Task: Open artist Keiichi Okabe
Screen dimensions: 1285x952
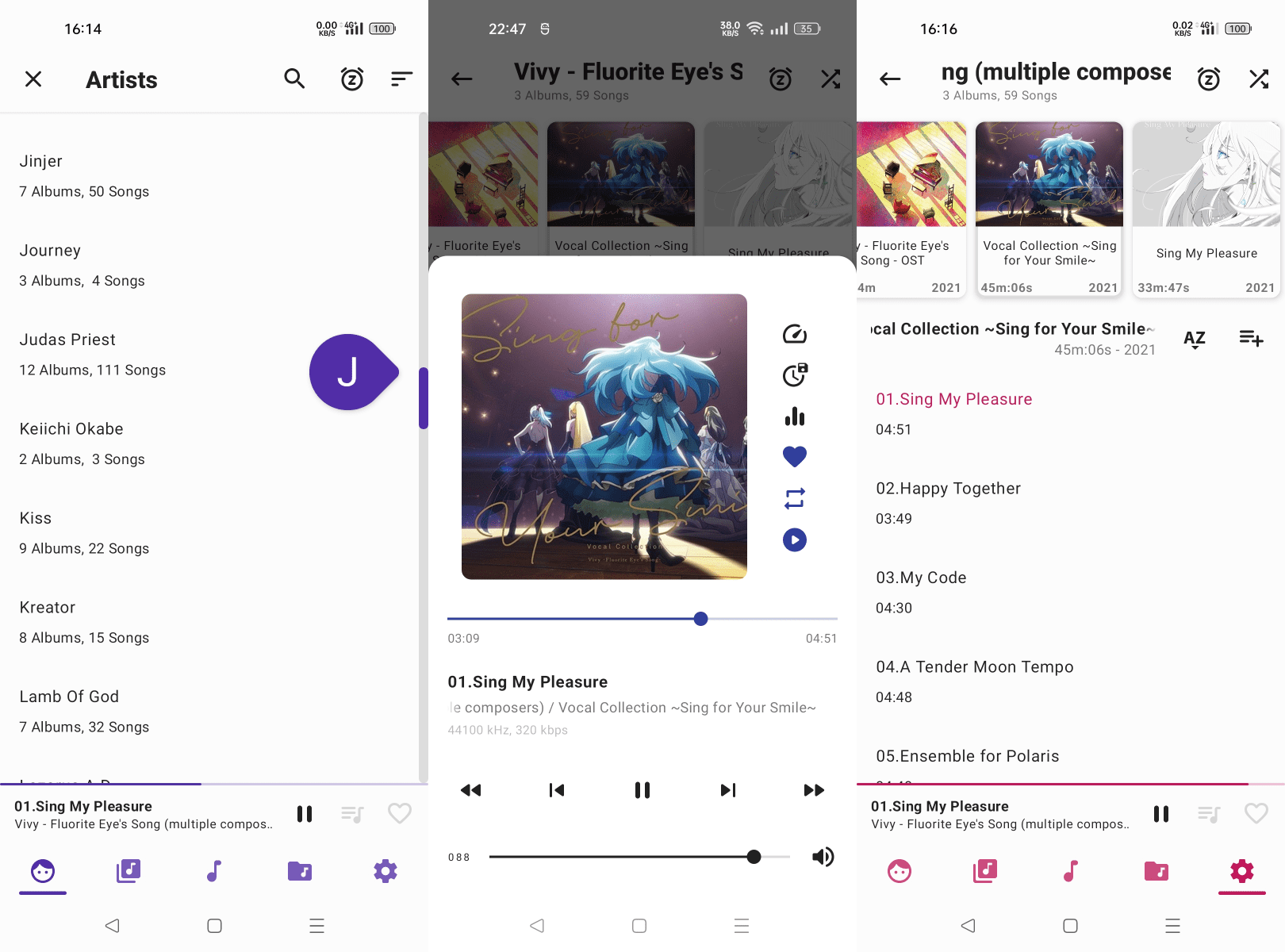Action: 209,443
